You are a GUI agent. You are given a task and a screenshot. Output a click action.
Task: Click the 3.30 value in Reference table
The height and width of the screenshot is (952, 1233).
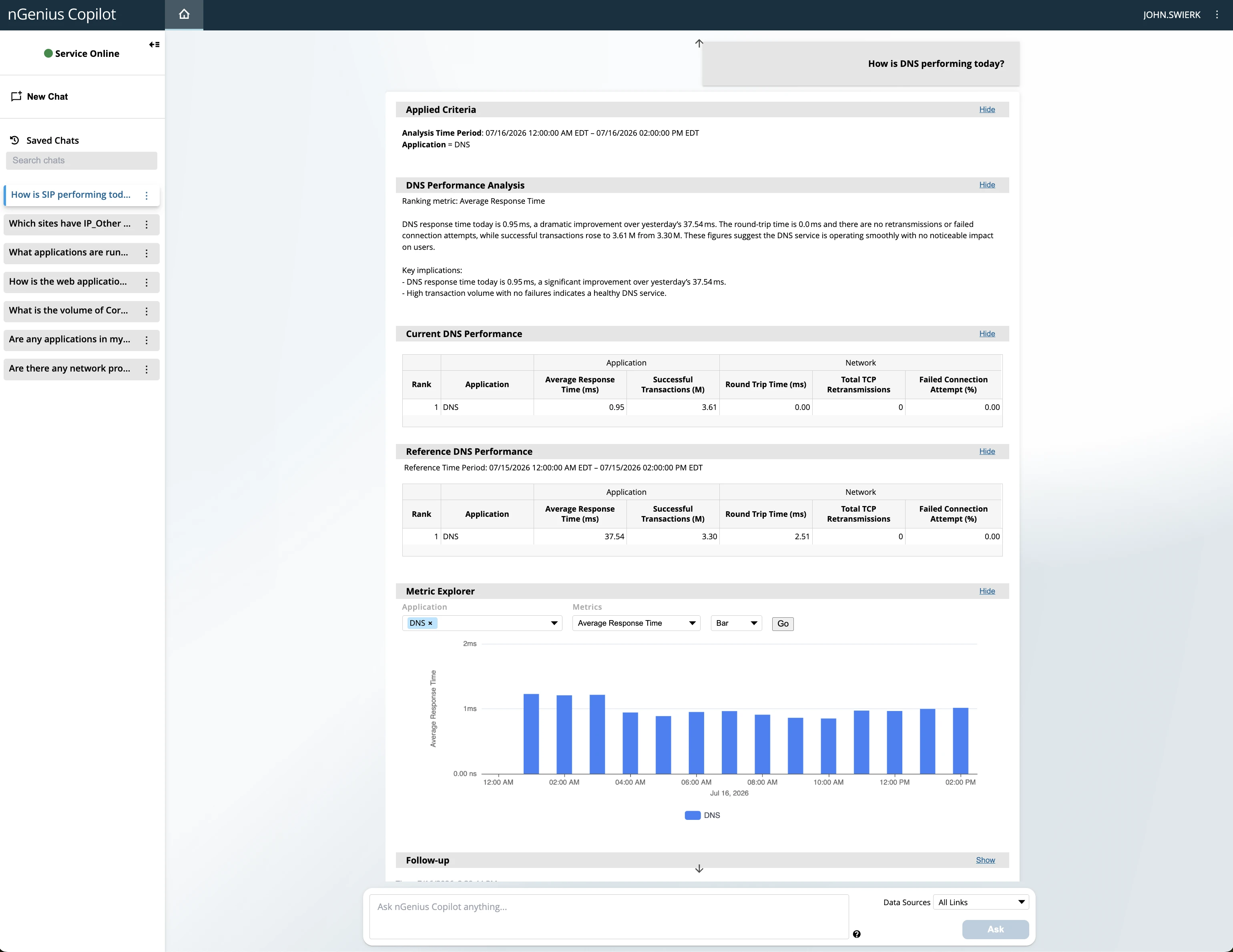[x=709, y=536]
